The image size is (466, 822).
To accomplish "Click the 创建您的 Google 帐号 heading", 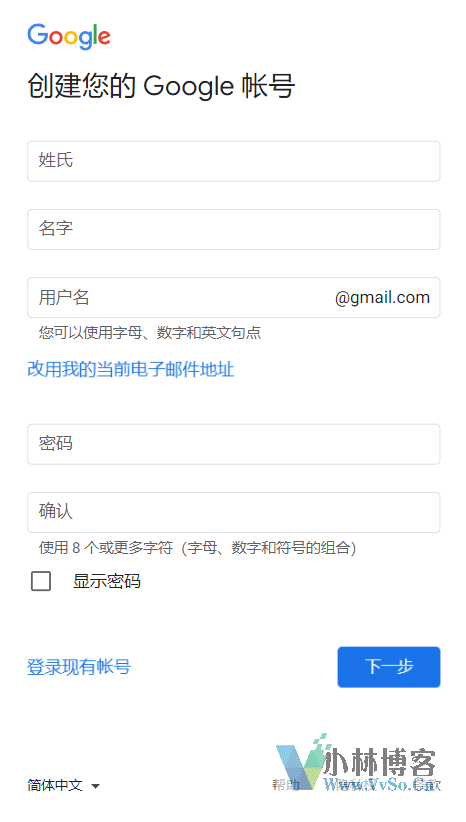I will click(161, 86).
